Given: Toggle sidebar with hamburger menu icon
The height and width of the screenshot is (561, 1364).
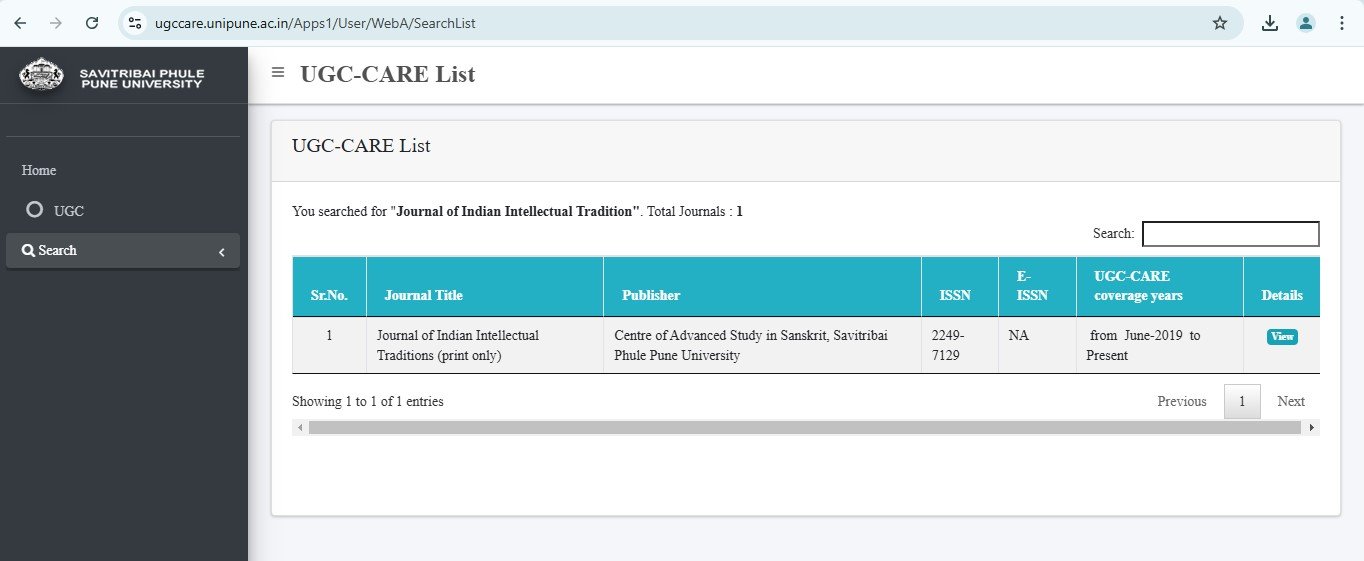Looking at the screenshot, I should (x=278, y=72).
